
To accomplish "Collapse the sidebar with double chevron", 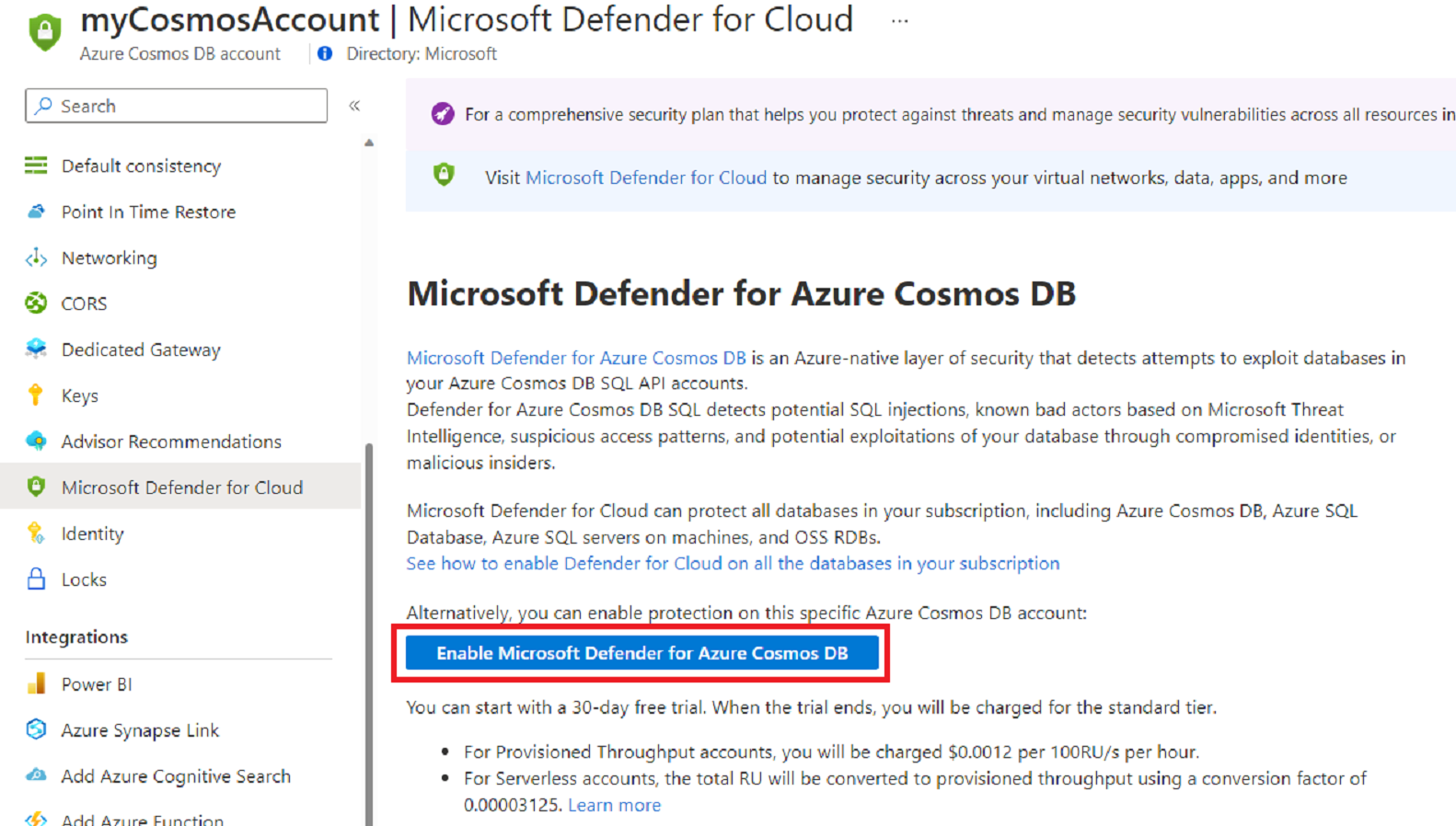I will (x=354, y=106).
